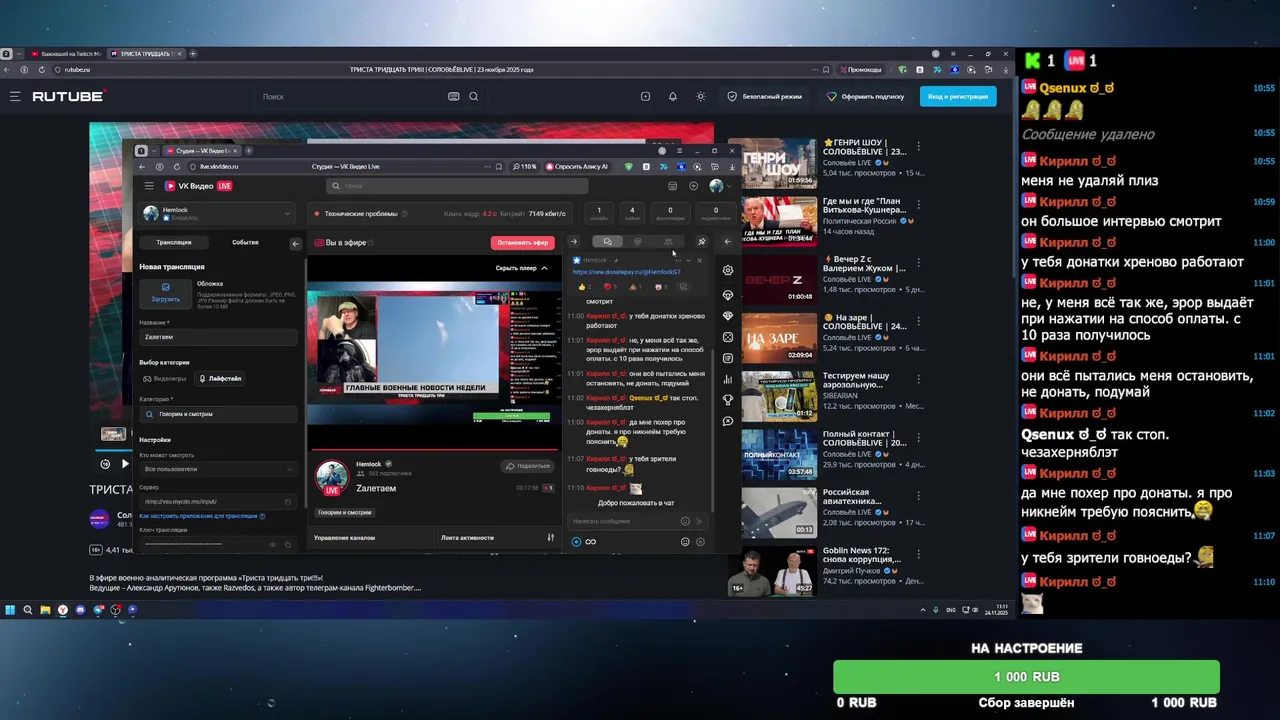
Task: Click the Rutube search magnifier icon
Action: [x=474, y=97]
